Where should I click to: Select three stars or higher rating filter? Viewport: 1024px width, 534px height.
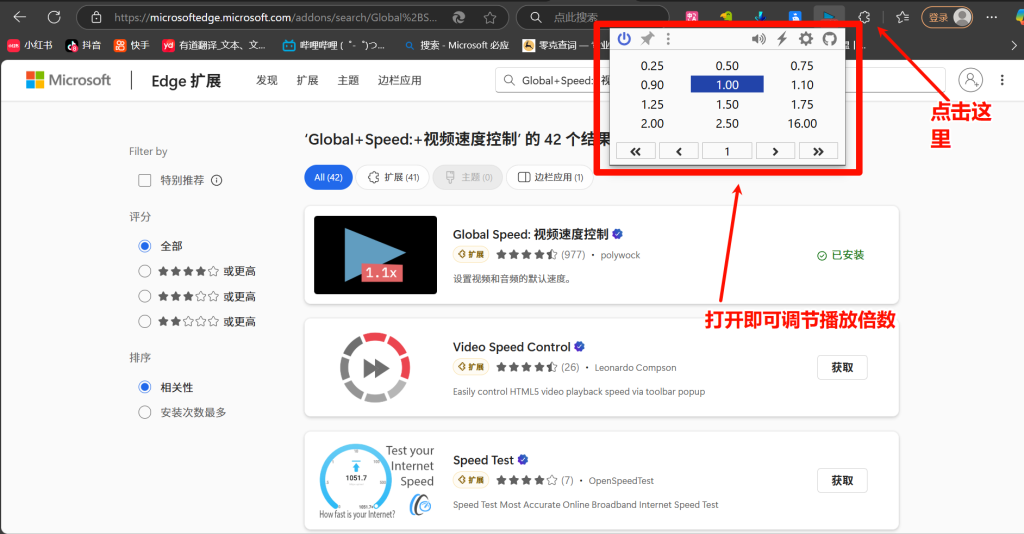(145, 296)
